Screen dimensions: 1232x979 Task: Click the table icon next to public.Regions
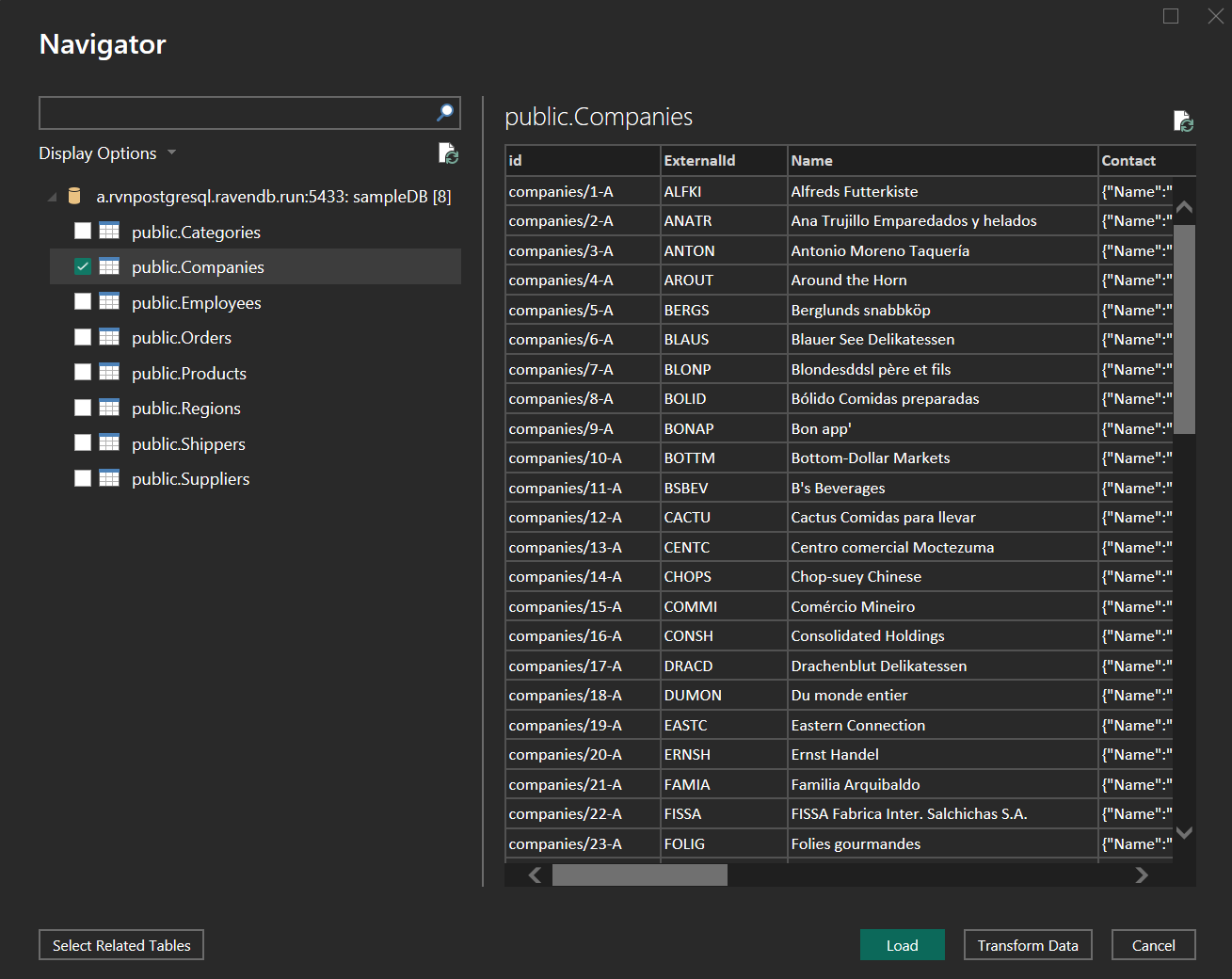pyautogui.click(x=109, y=408)
